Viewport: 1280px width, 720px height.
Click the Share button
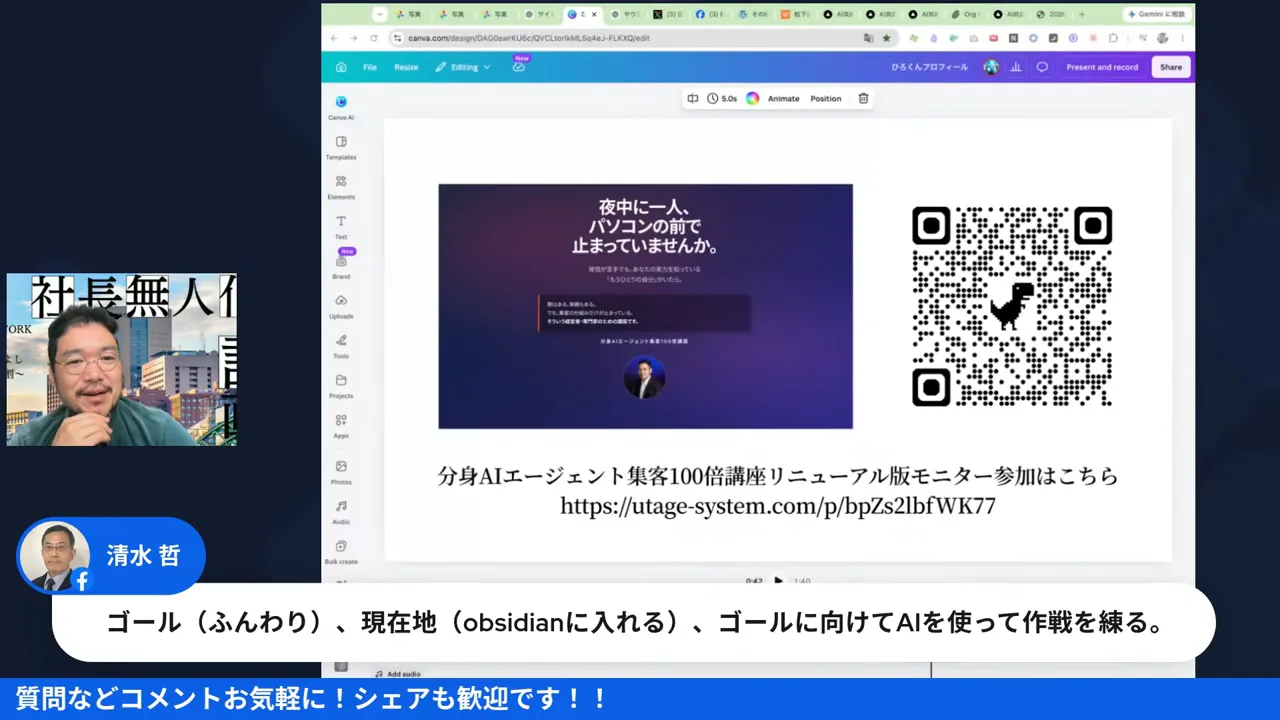click(x=1171, y=67)
